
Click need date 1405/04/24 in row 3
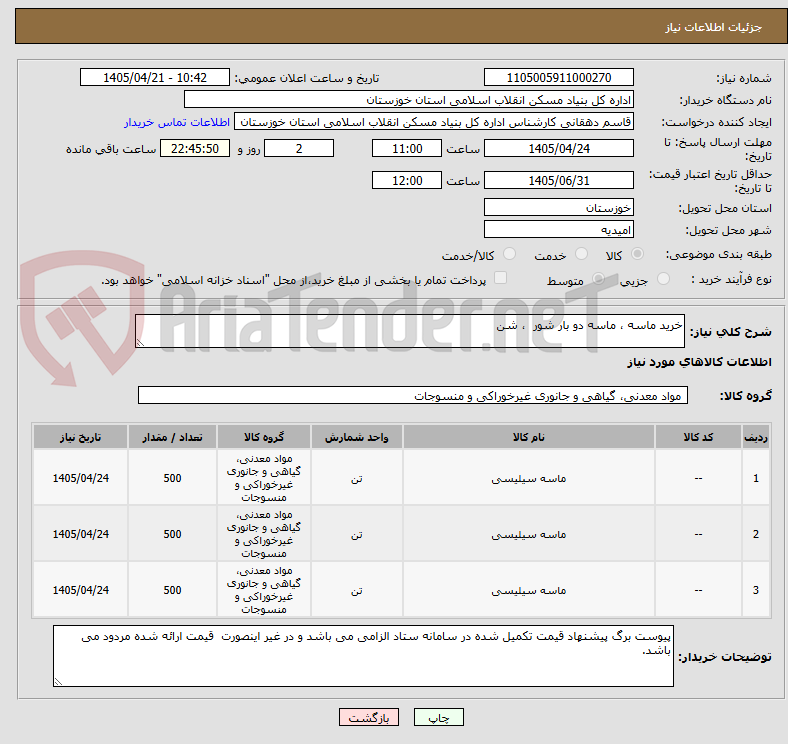80,590
